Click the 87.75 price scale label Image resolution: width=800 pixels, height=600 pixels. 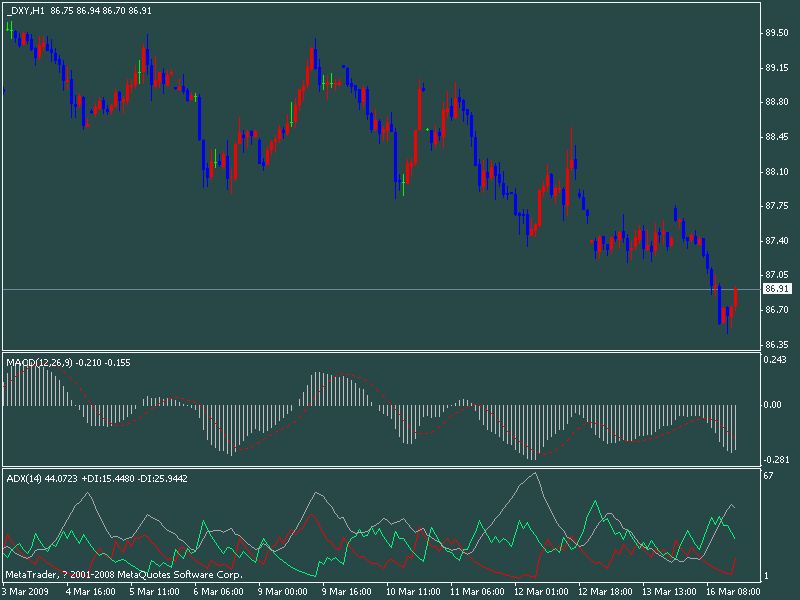(777, 206)
